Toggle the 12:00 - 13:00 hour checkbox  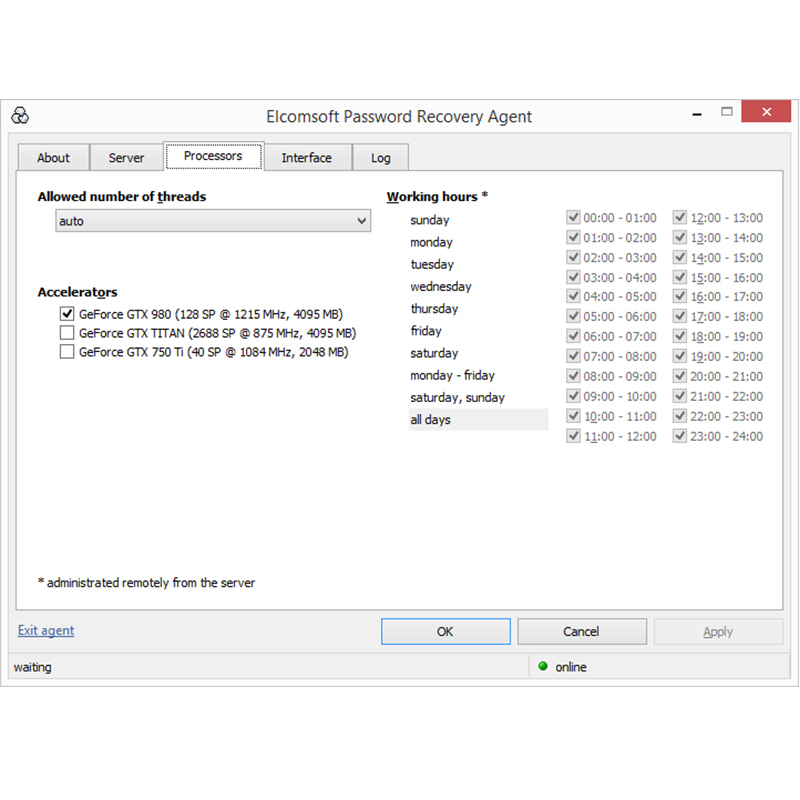pyautogui.click(x=680, y=217)
